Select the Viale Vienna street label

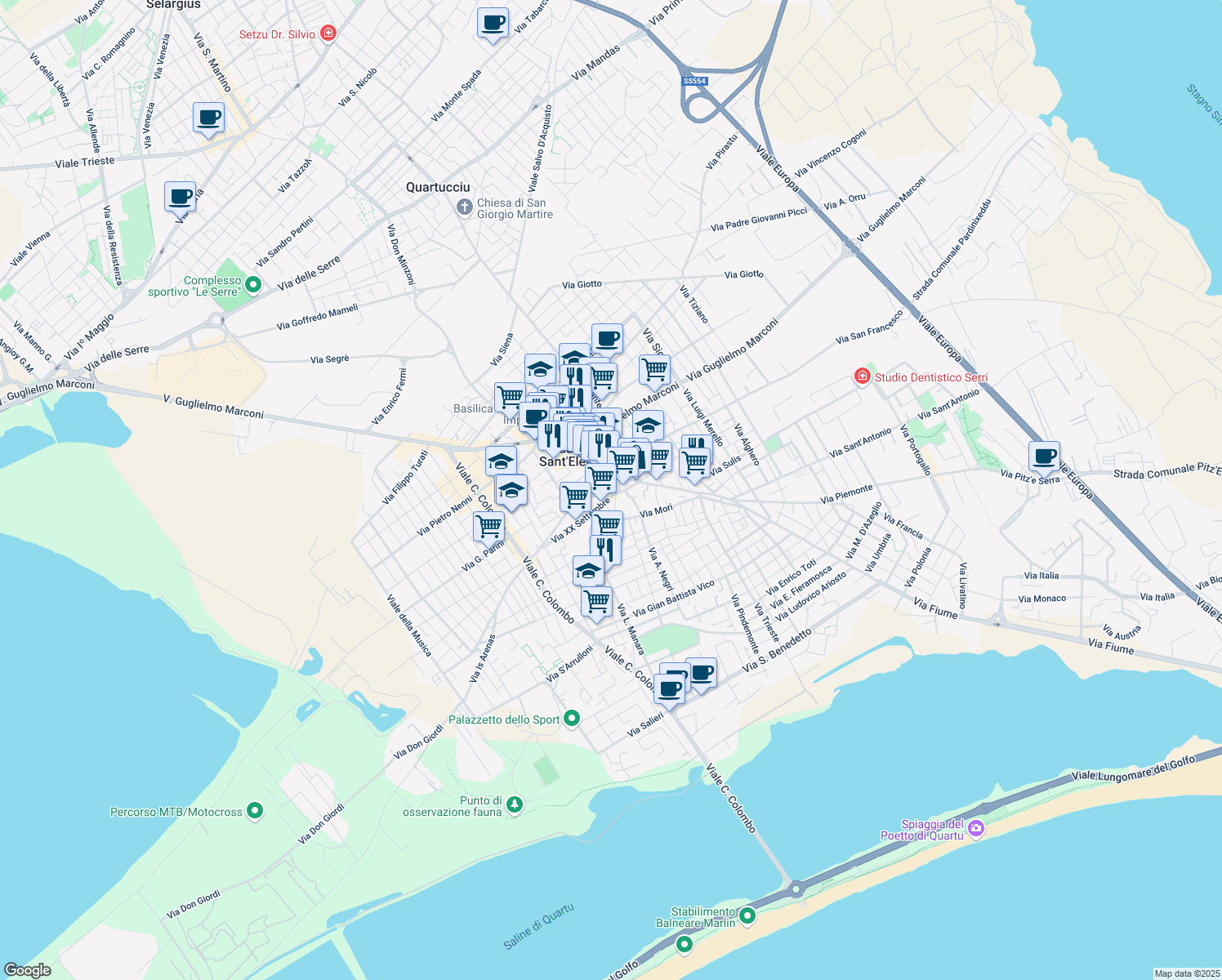pos(30,248)
